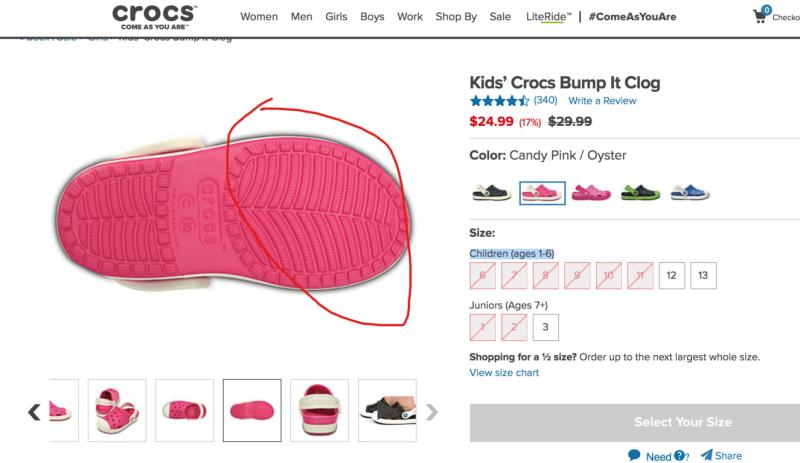Select juniors size 3
Viewport: 800px width, 463px height.
pos(545,327)
